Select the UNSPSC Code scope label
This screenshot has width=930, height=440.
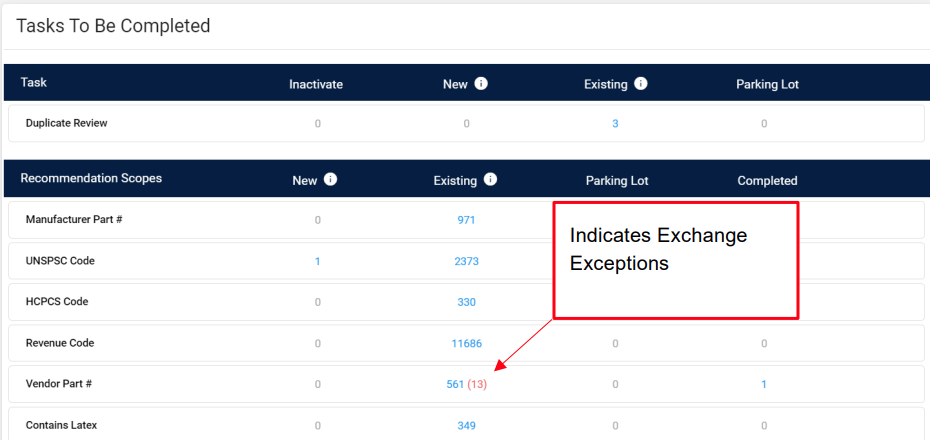(x=60, y=261)
